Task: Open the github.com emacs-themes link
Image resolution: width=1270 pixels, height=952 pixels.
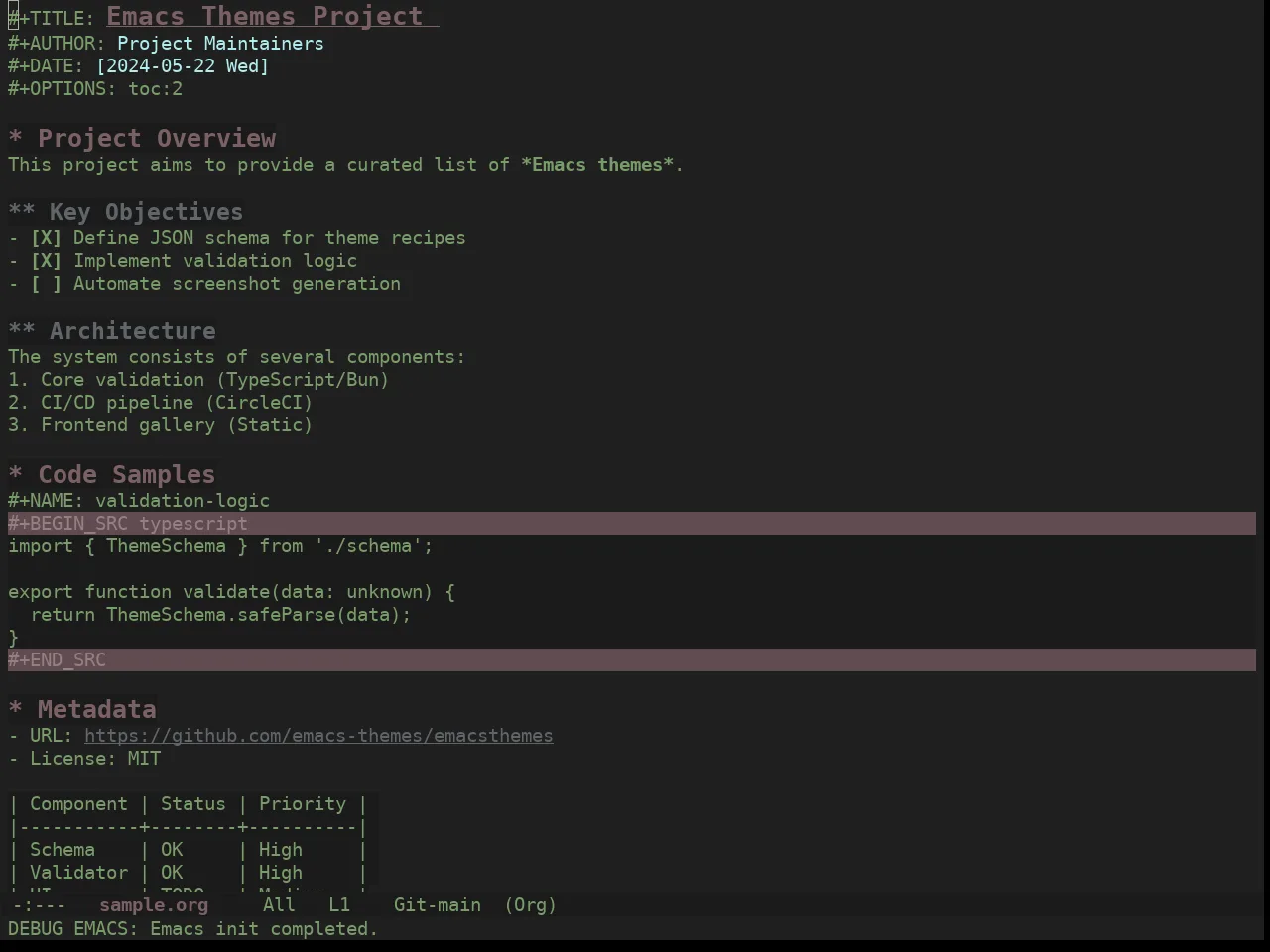Action: [x=318, y=736]
